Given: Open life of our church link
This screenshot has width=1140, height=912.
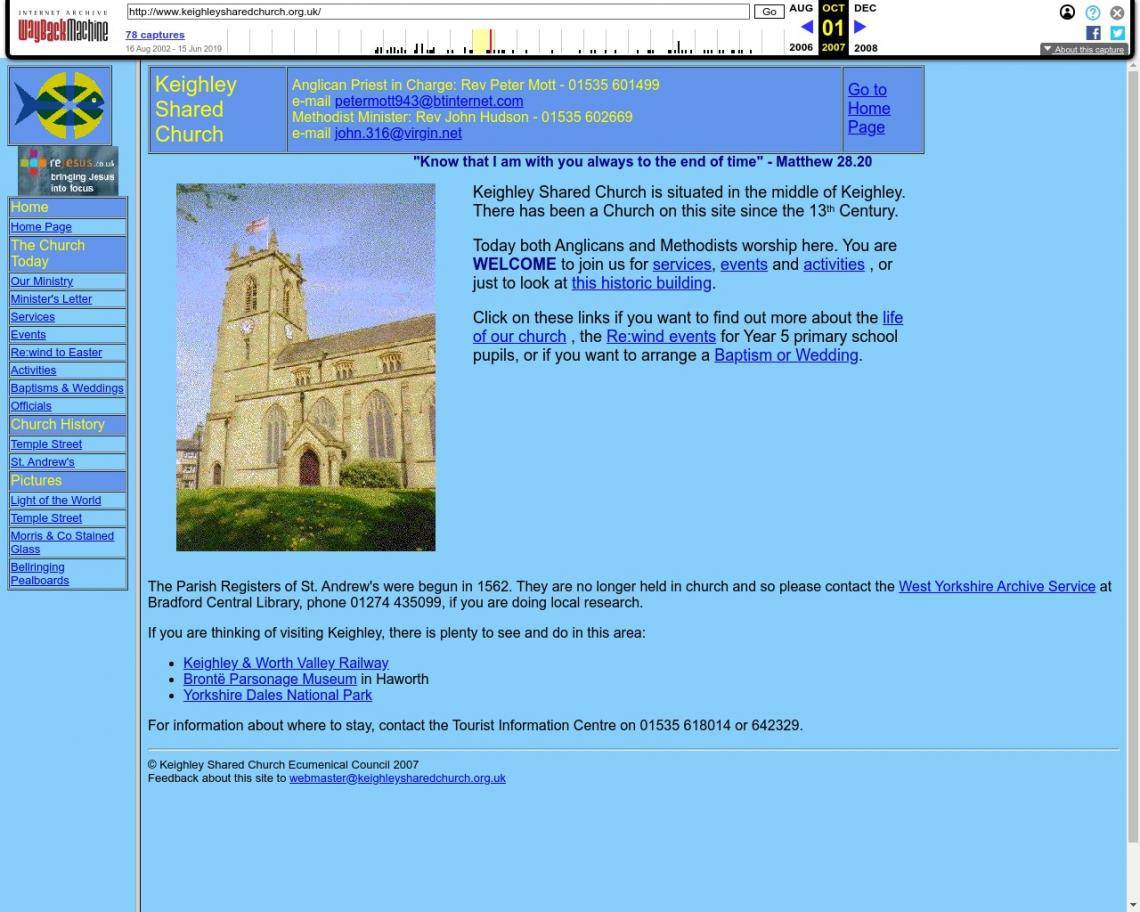Looking at the screenshot, I should click(688, 327).
